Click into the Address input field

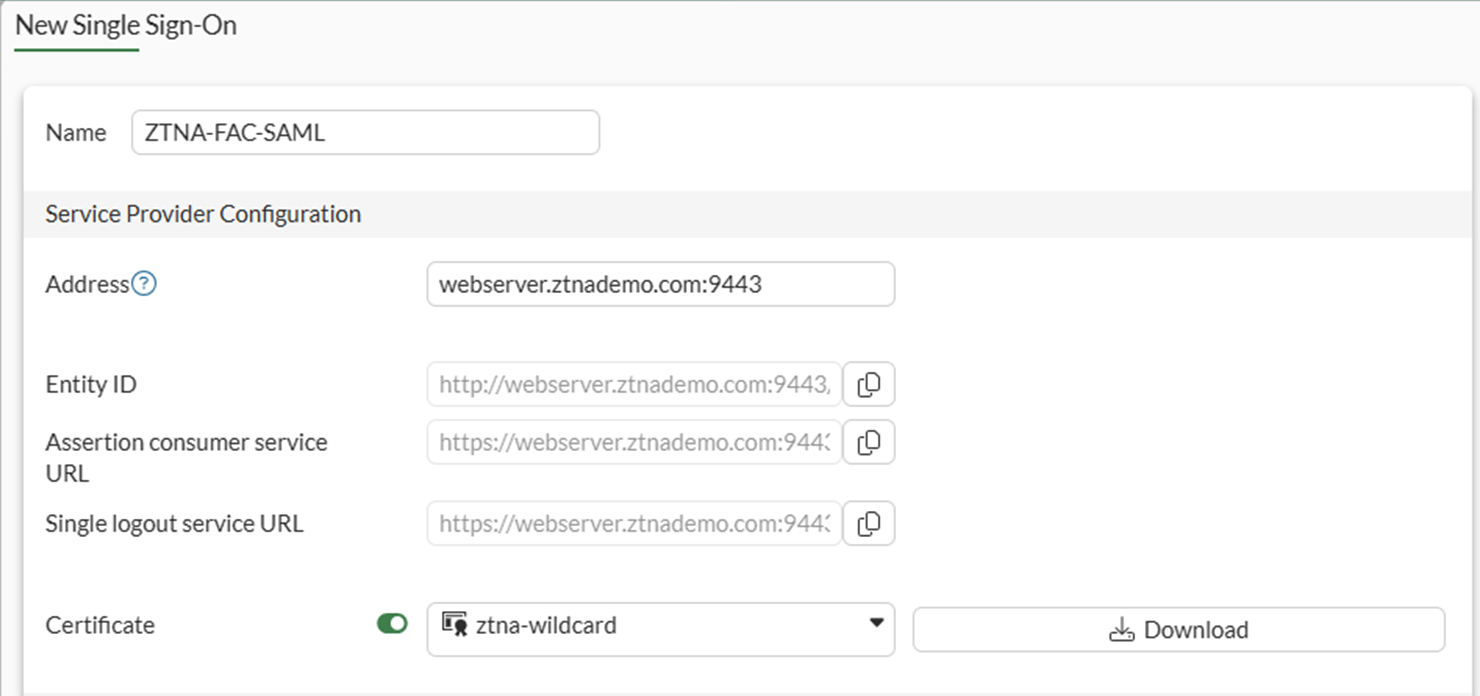point(660,285)
